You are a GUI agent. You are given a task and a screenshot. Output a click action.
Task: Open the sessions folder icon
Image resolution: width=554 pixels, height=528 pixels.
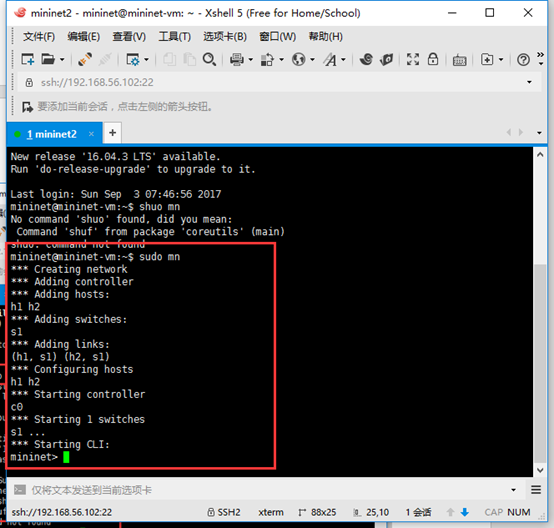click(48, 59)
